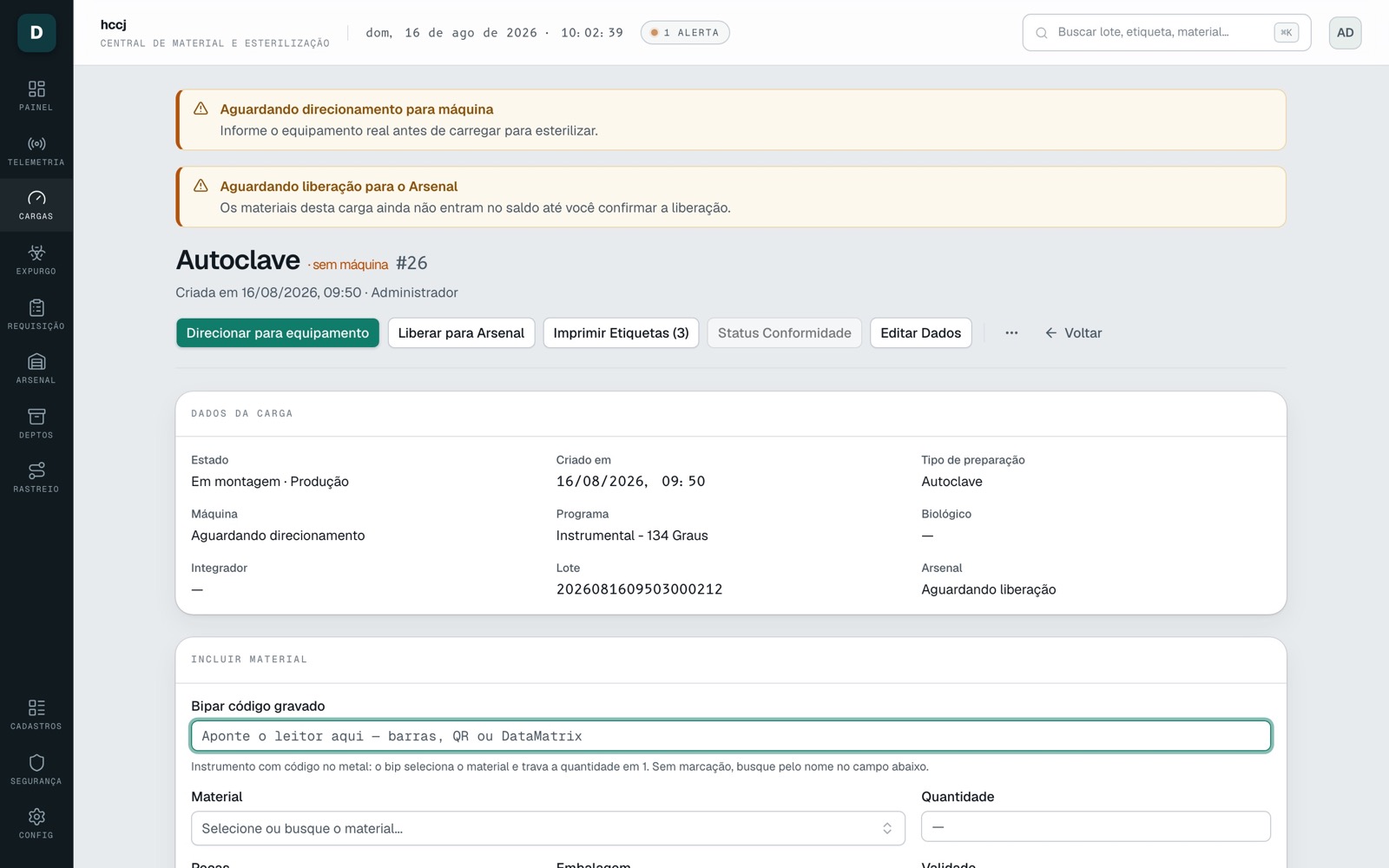Image resolution: width=1389 pixels, height=868 pixels.
Task: Open the Painel dashboard icon
Action: pyautogui.click(x=36, y=89)
